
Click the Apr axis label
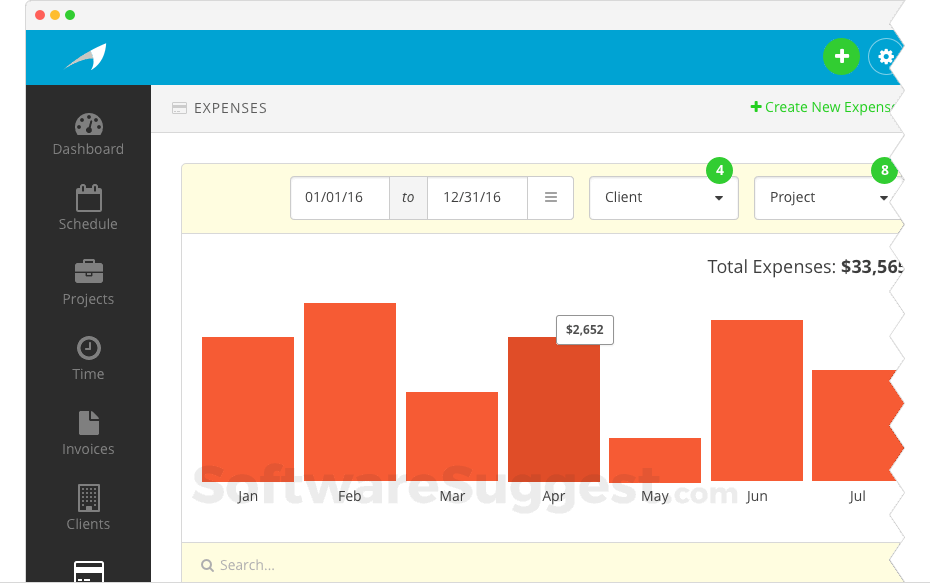(554, 496)
